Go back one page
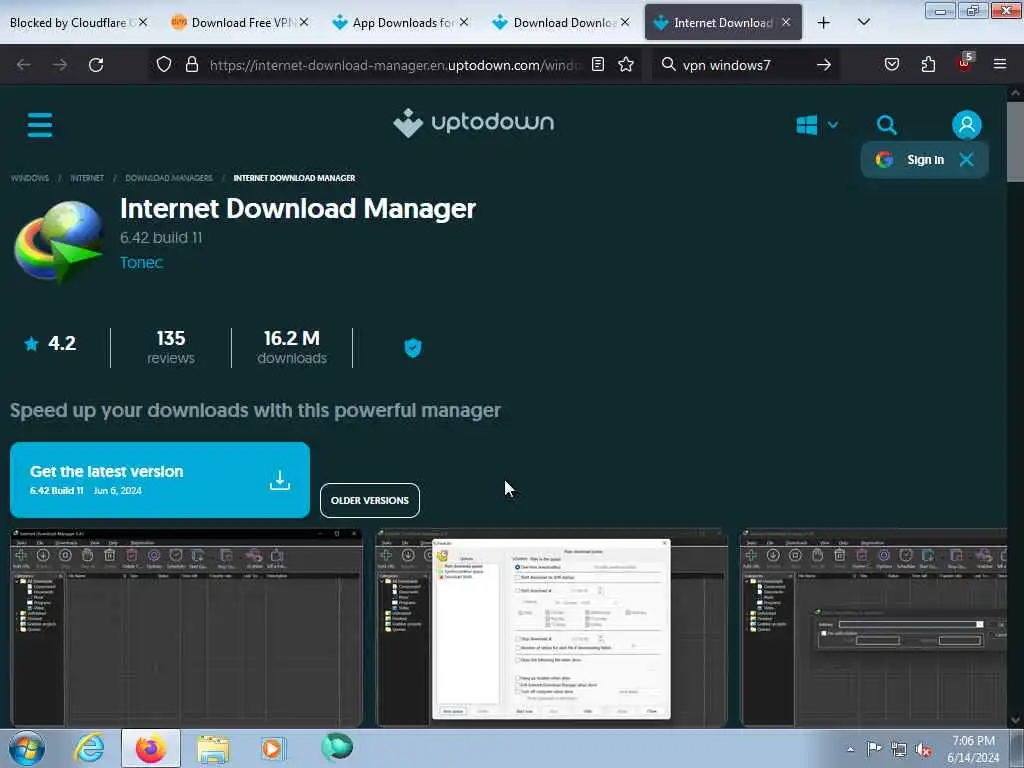This screenshot has height=768, width=1024. click(24, 65)
